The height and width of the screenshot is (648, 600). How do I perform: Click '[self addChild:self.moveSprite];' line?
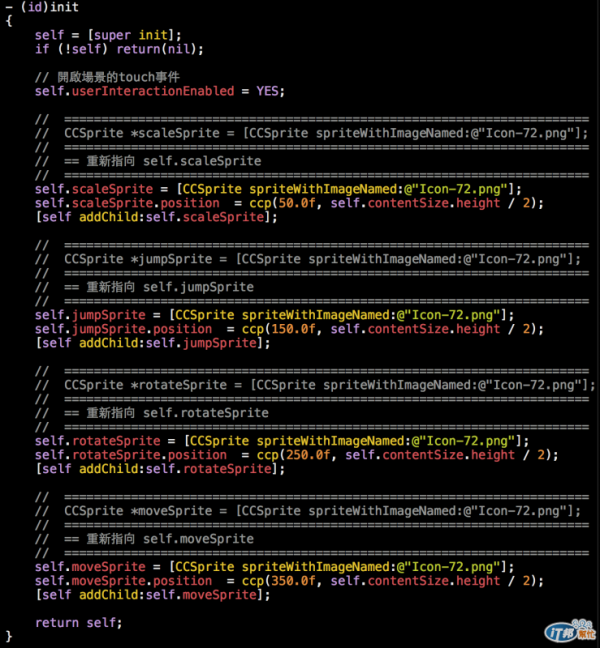coord(152,595)
